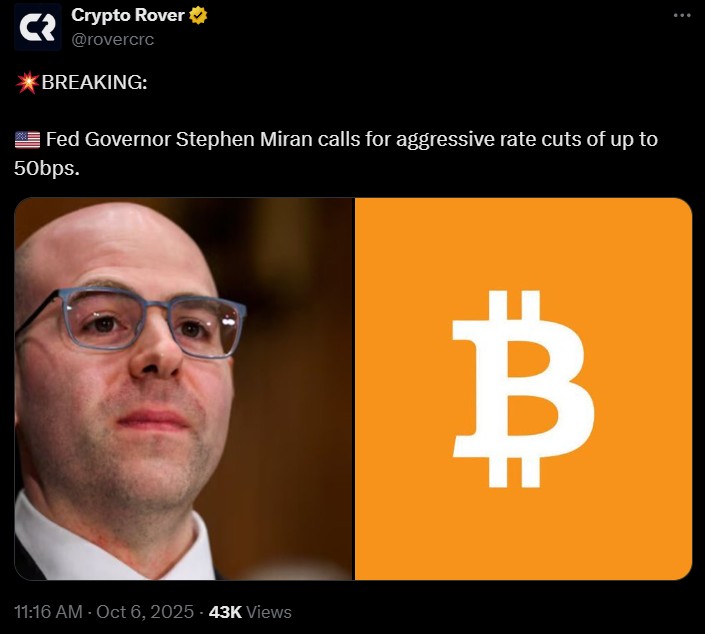Click the name Stephen Miran in tweet
Screen dimensions: 705x634
(244, 139)
